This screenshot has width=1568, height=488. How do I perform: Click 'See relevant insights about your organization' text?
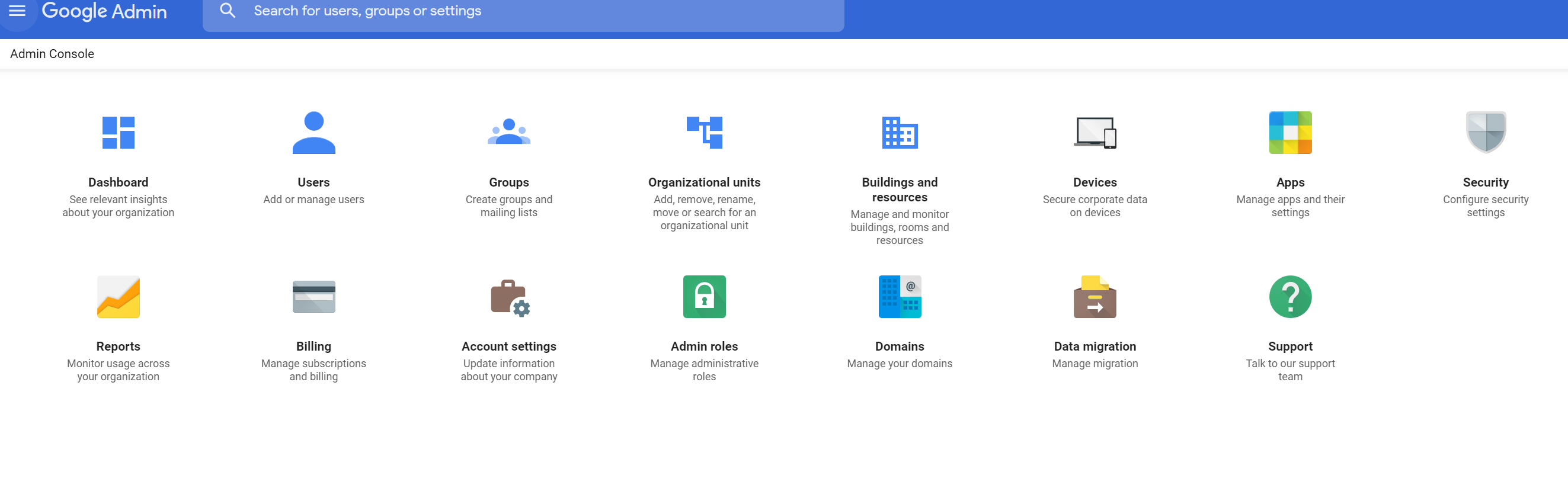118,206
